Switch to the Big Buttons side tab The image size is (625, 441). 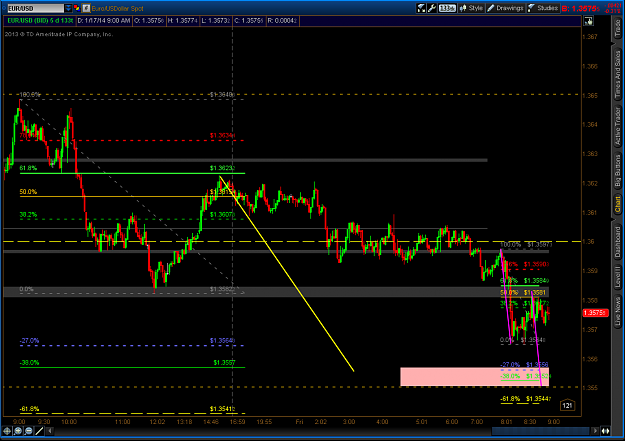click(x=617, y=171)
